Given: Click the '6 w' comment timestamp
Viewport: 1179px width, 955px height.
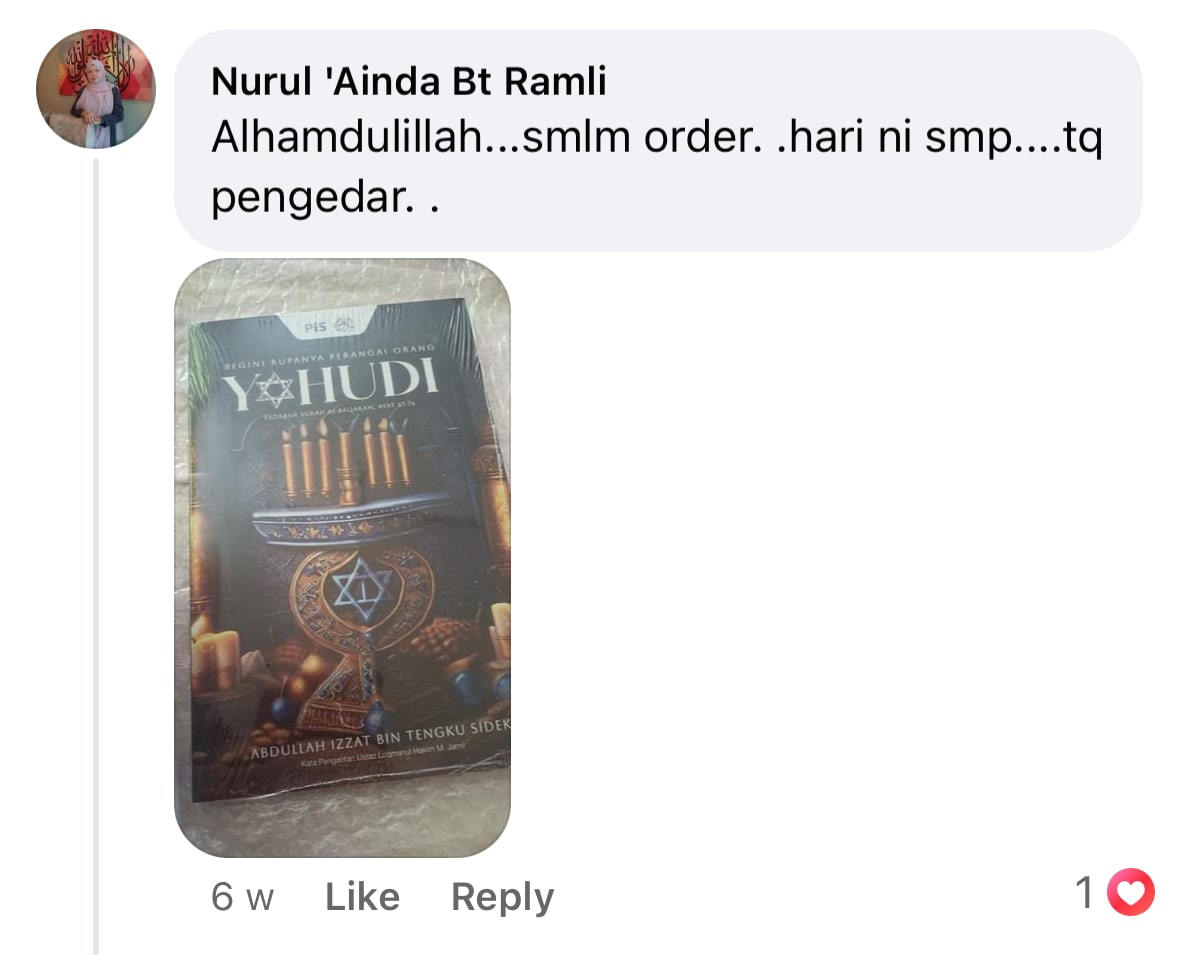Looking at the screenshot, I should tap(242, 897).
